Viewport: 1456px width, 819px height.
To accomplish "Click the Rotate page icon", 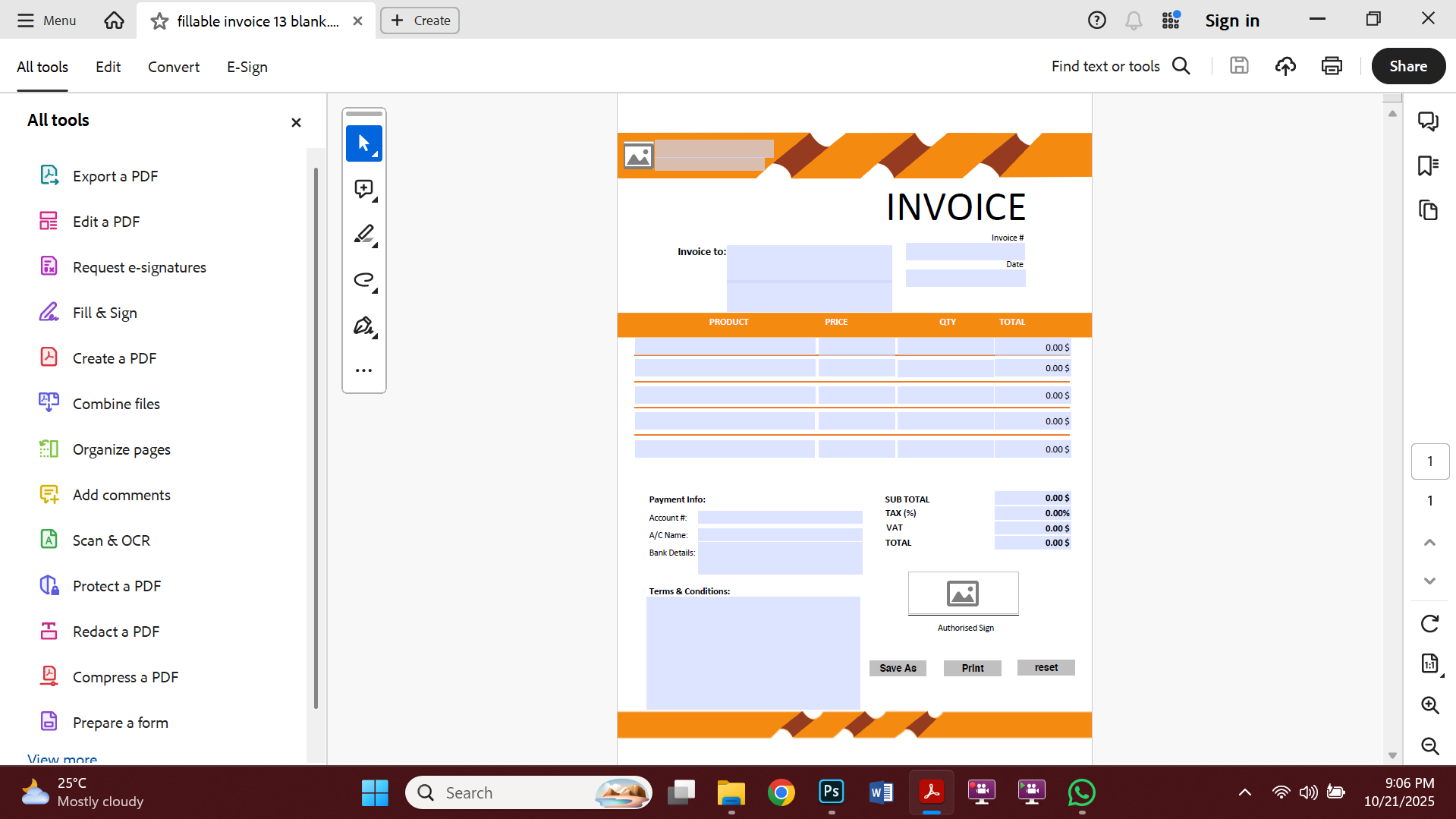I will [x=1429, y=623].
